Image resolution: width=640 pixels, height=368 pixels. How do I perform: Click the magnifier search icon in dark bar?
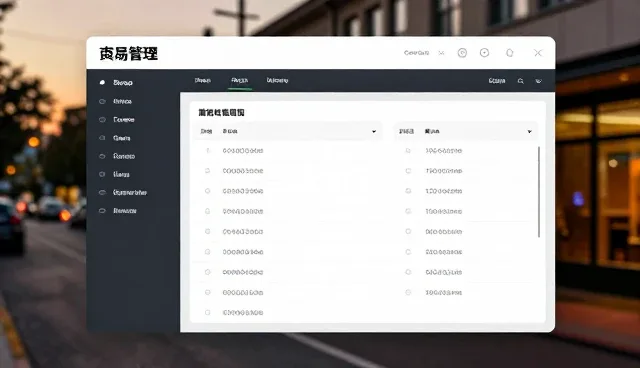(520, 81)
